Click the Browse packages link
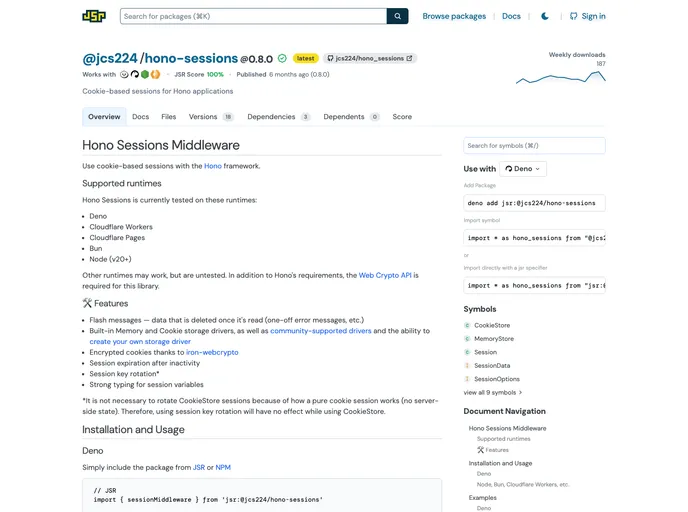Image resolution: width=688 pixels, height=512 pixels. [x=454, y=16]
